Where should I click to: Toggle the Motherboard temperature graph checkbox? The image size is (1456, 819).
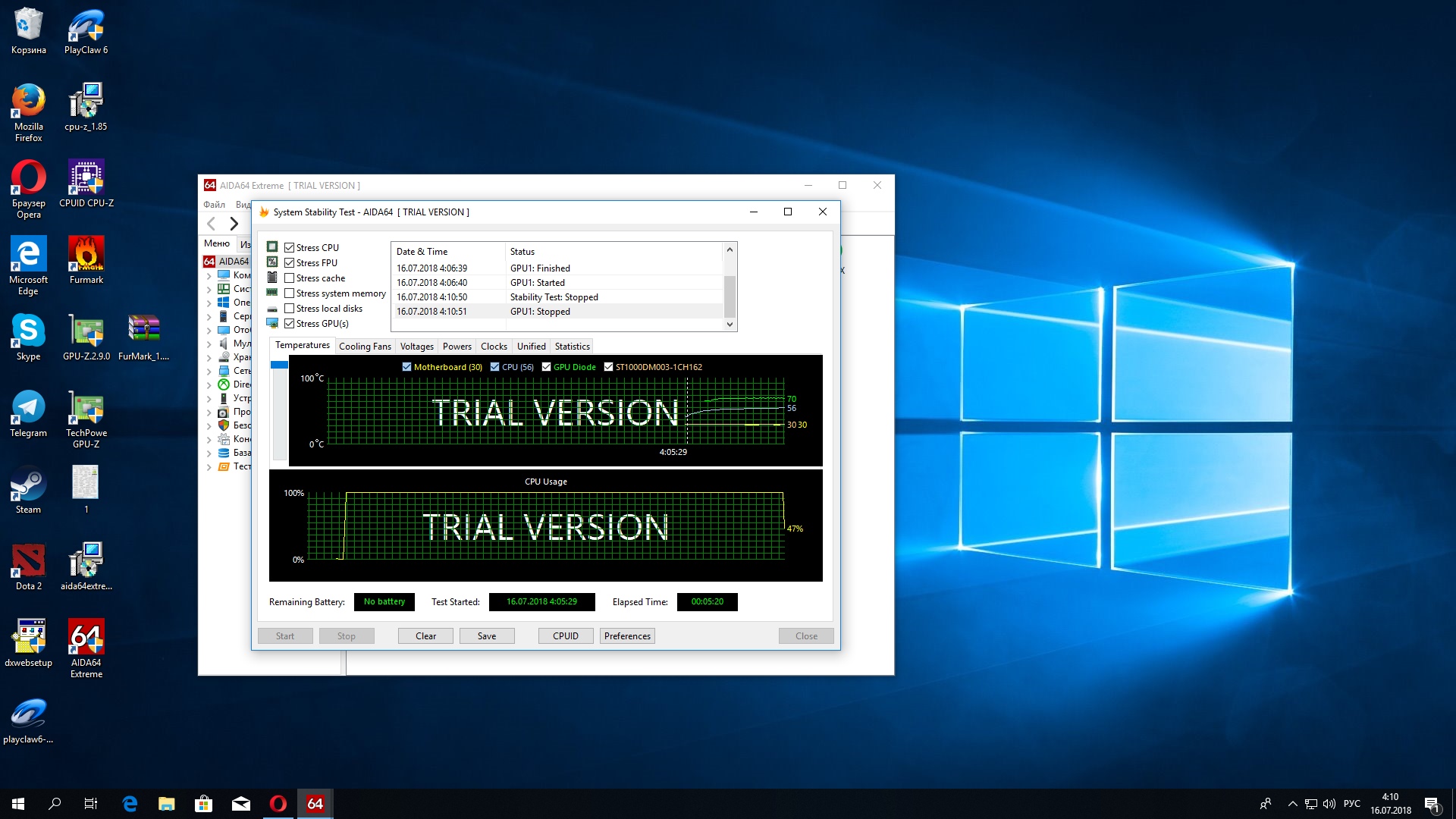coord(406,367)
